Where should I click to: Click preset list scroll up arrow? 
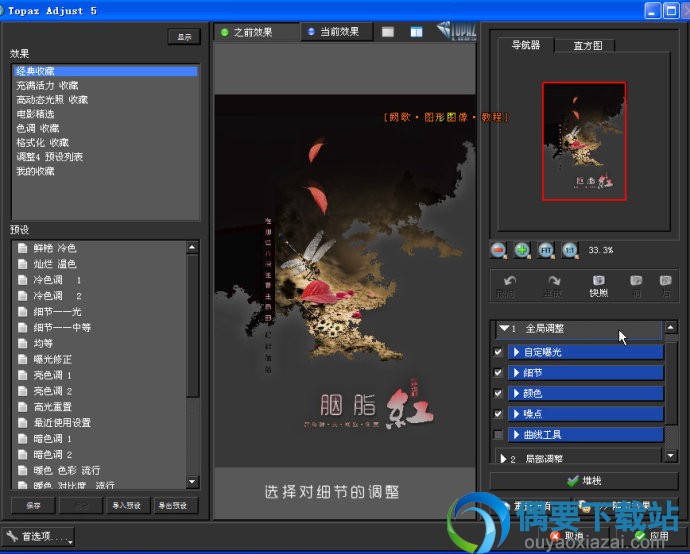pyautogui.click(x=192, y=248)
